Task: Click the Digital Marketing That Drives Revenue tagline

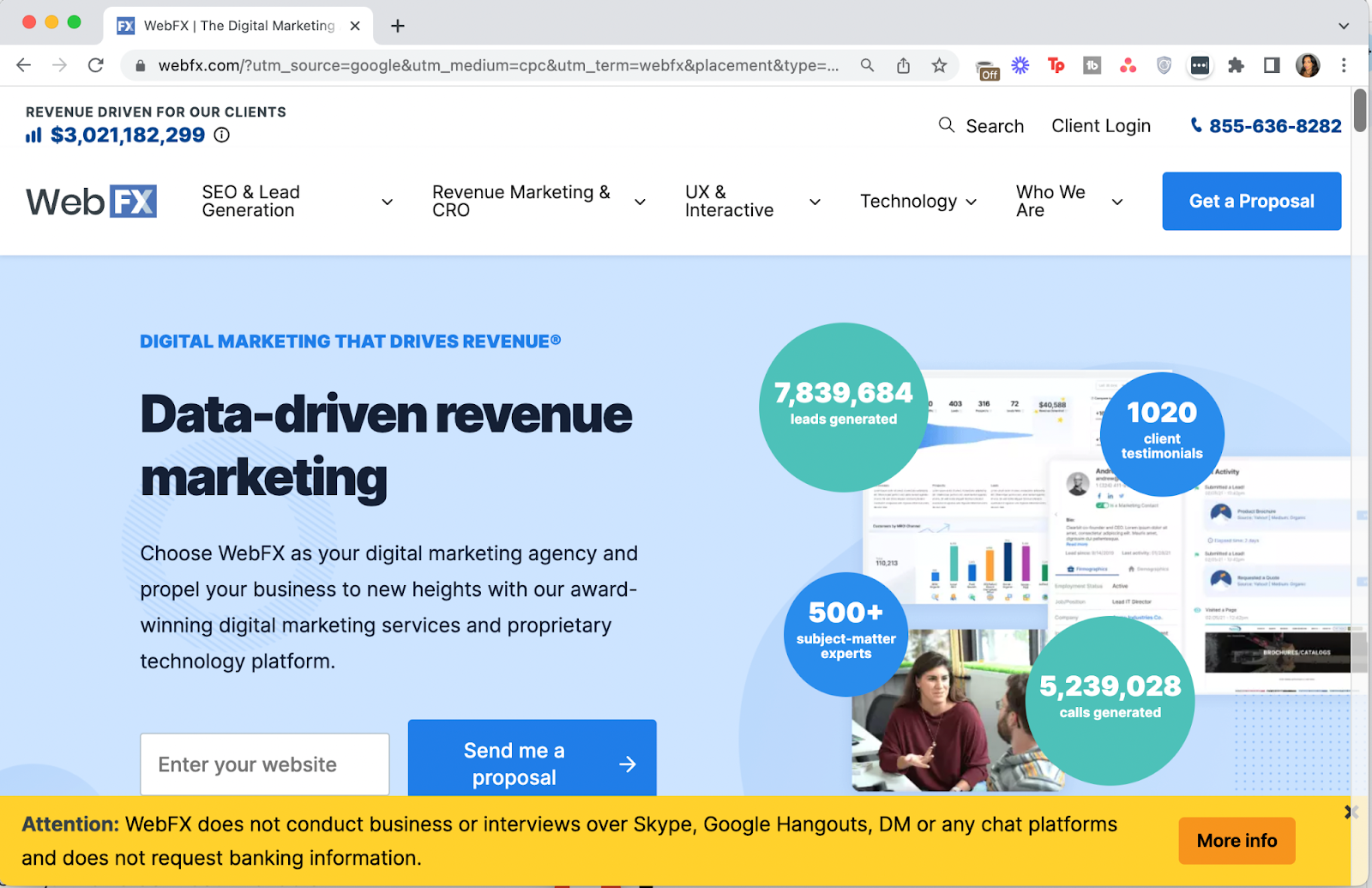Action: (351, 341)
